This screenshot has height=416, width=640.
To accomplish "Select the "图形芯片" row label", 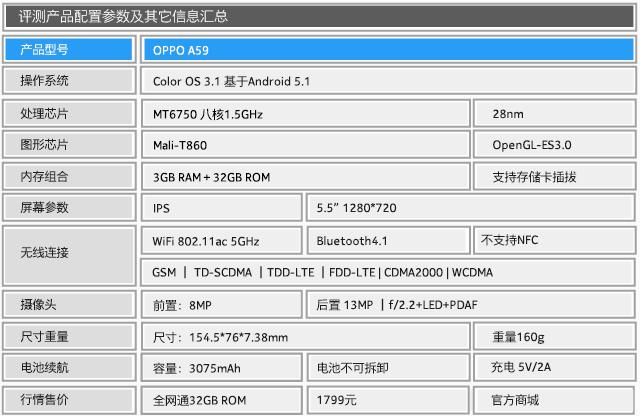I will pos(69,145).
